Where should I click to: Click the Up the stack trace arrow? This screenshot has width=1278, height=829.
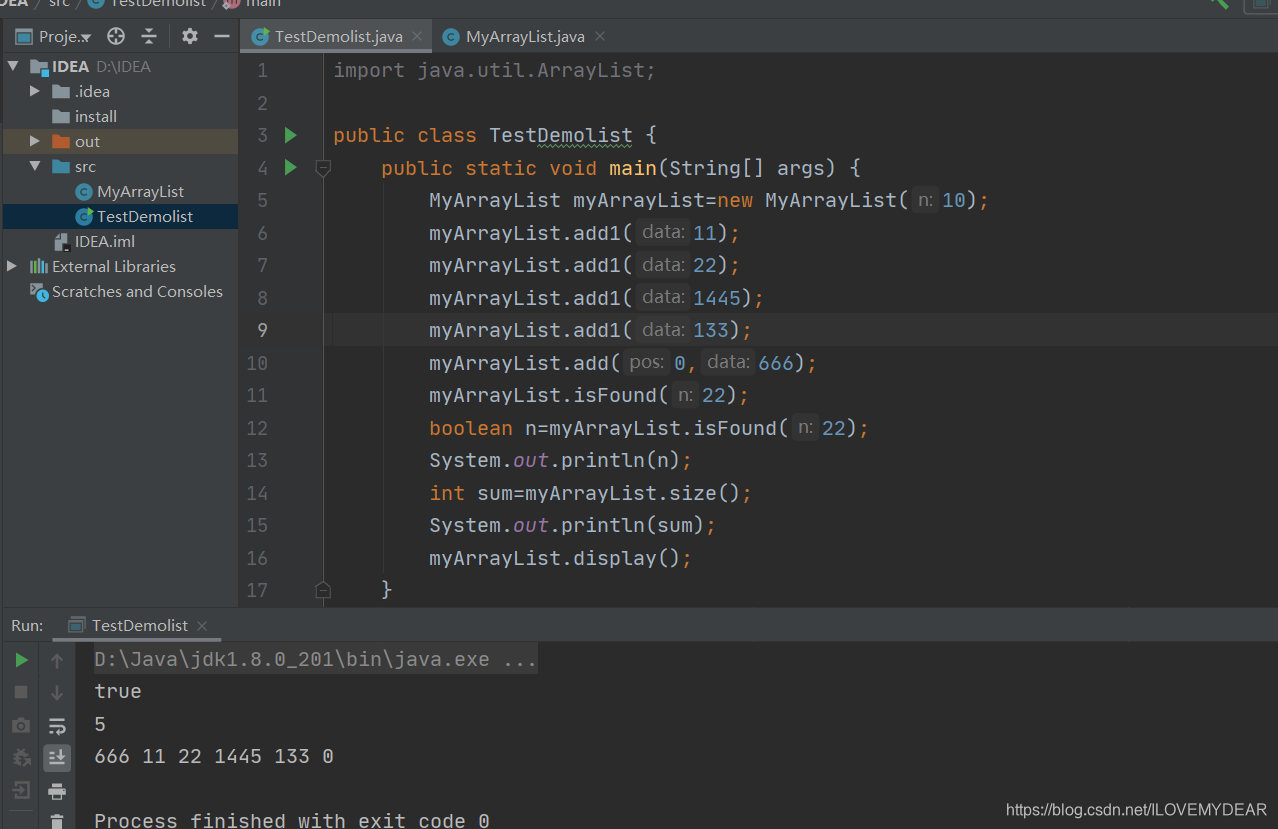(57, 660)
